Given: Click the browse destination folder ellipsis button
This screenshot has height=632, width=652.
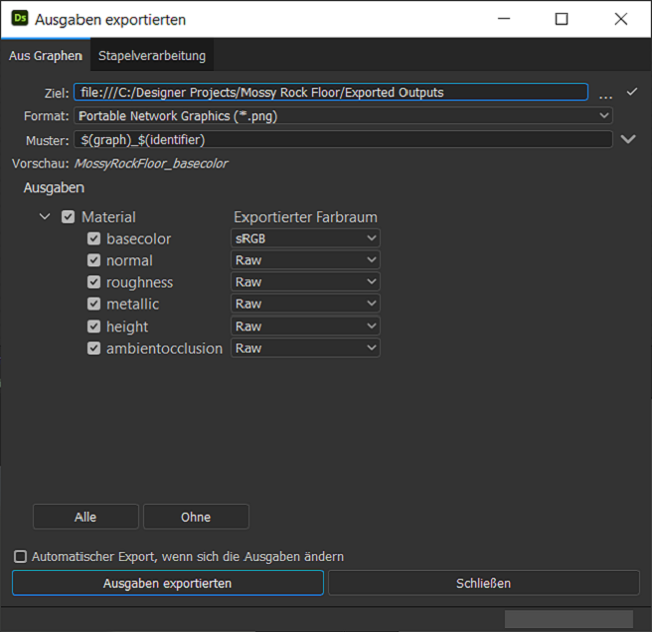Looking at the screenshot, I should click(x=605, y=93).
